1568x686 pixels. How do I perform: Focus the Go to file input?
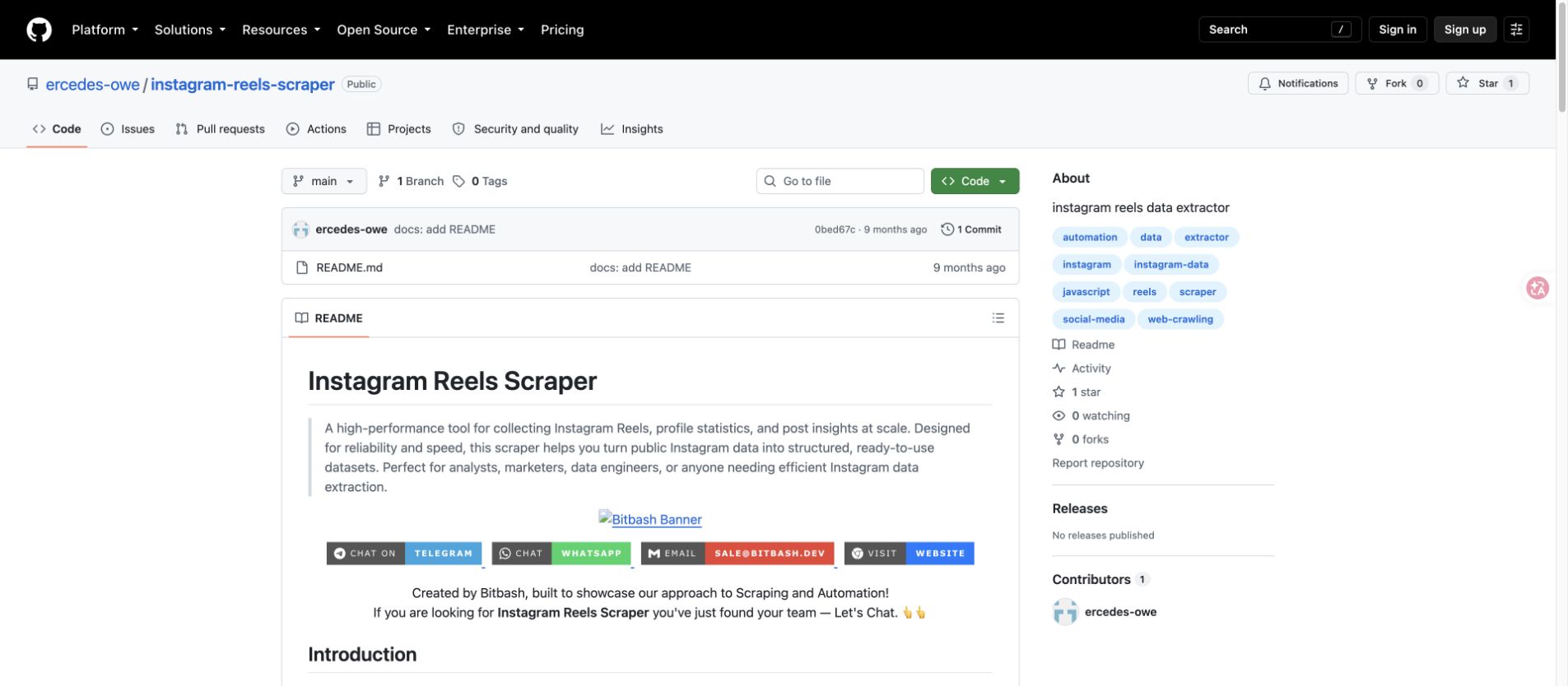tap(840, 181)
